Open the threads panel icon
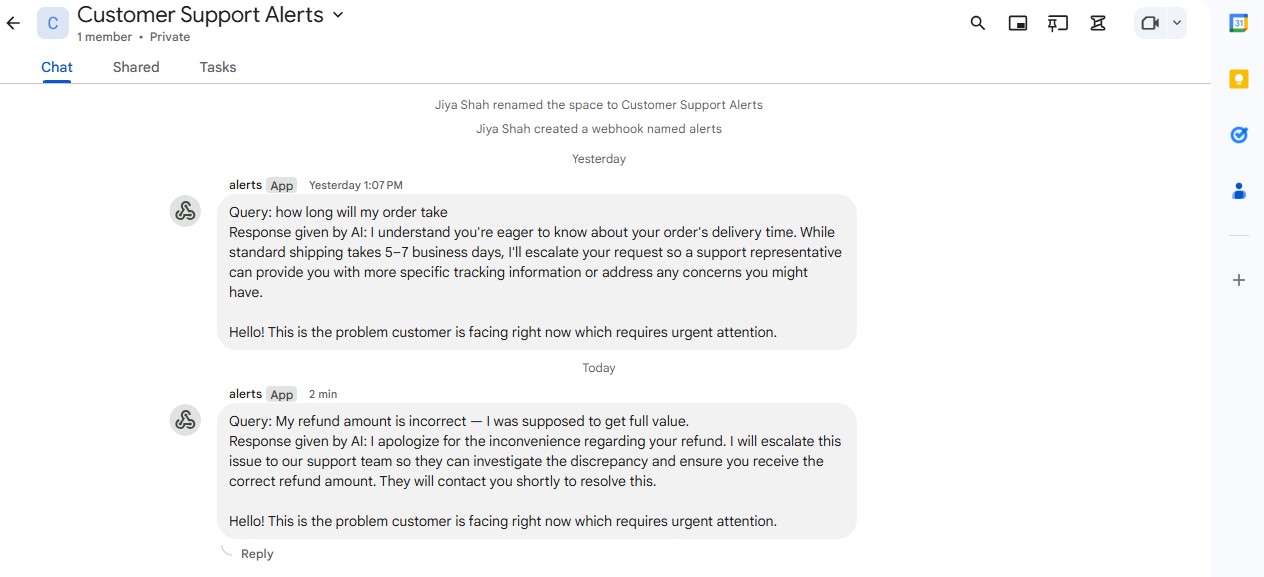This screenshot has width=1264, height=577. pos(1098,23)
